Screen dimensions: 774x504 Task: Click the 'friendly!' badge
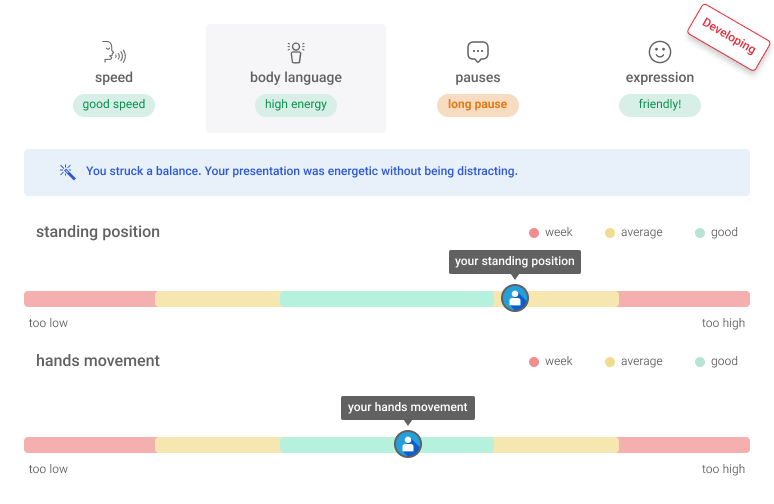(x=660, y=105)
